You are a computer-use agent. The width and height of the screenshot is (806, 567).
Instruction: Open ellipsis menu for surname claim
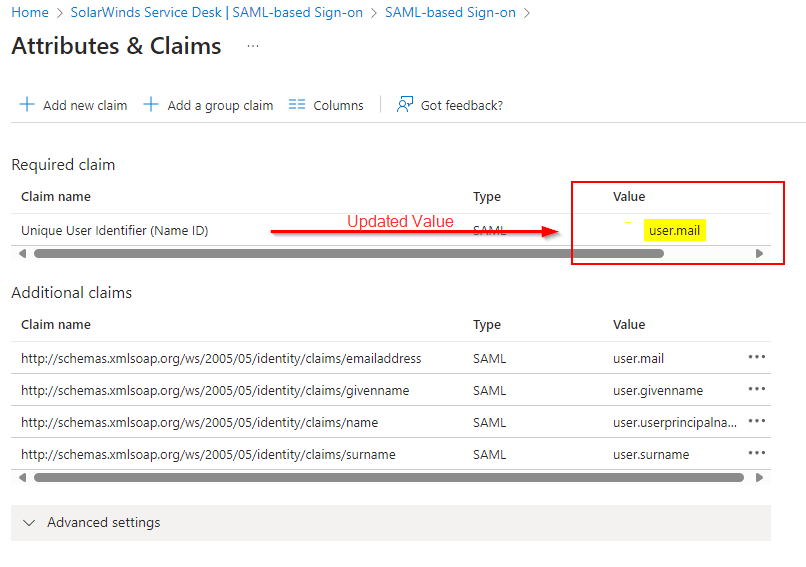pyautogui.click(x=757, y=453)
